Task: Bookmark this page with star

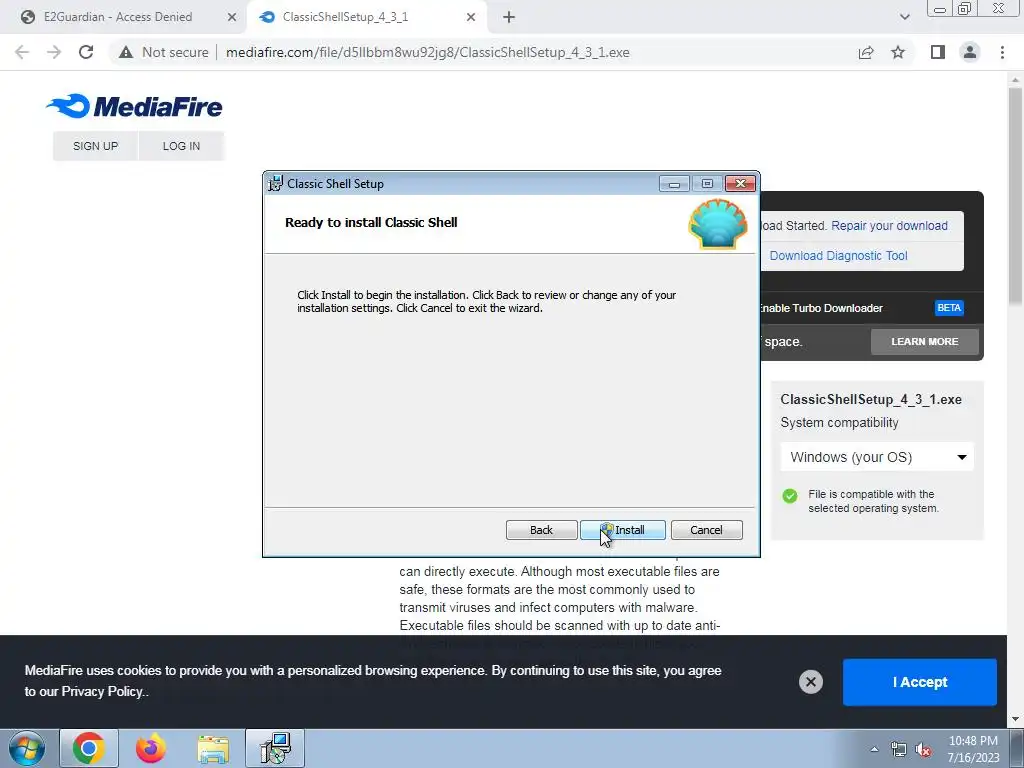Action: tap(898, 52)
